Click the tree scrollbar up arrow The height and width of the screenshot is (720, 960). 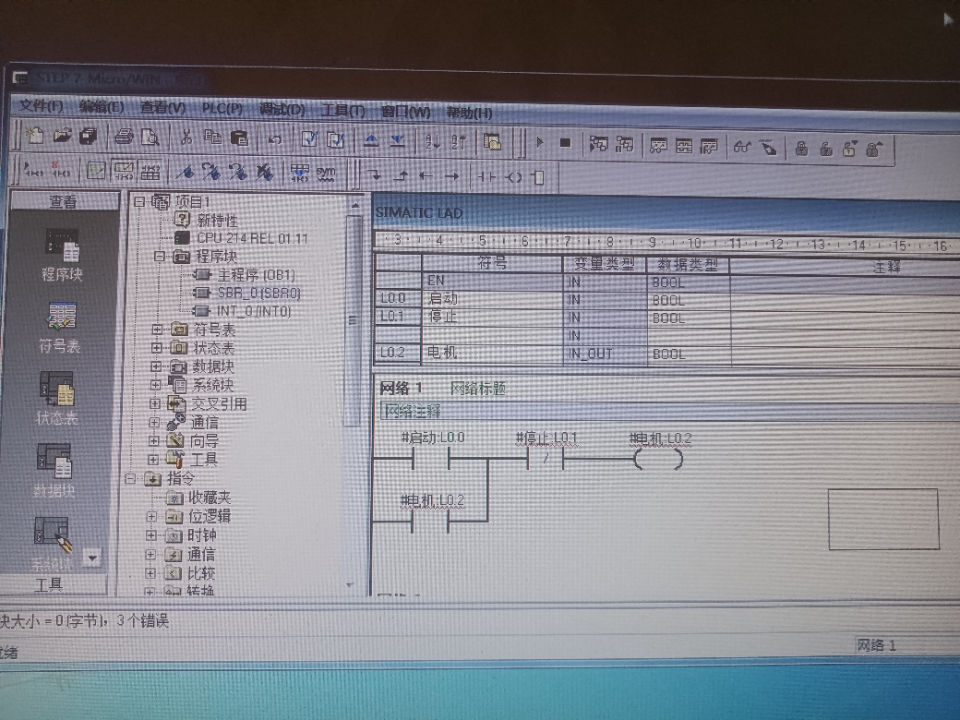(354, 206)
